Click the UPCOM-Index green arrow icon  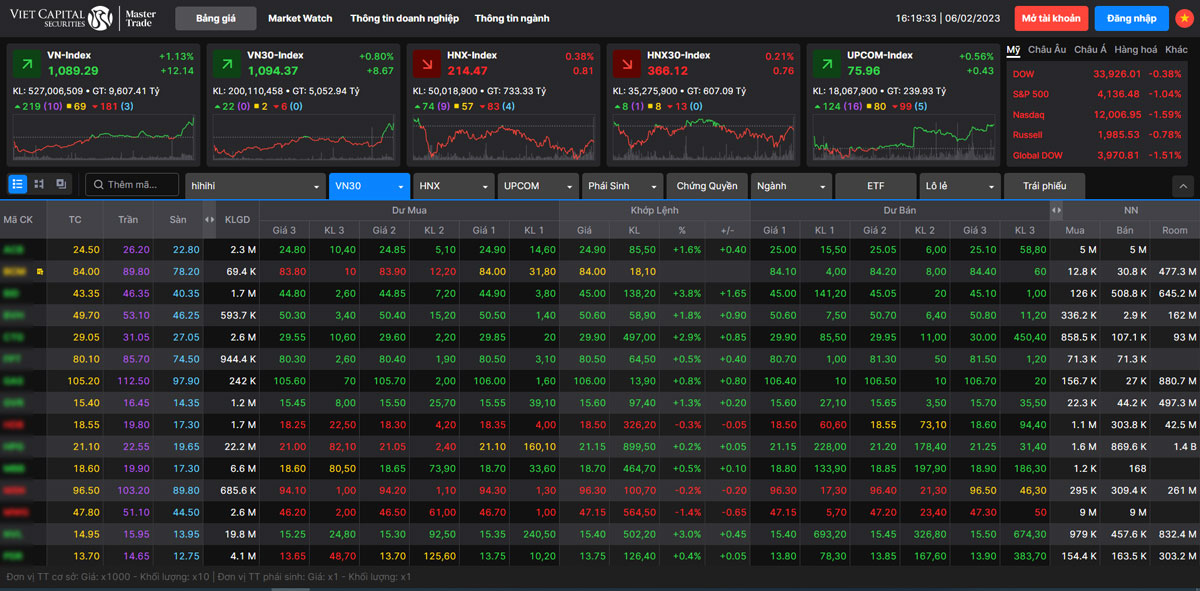coord(826,63)
